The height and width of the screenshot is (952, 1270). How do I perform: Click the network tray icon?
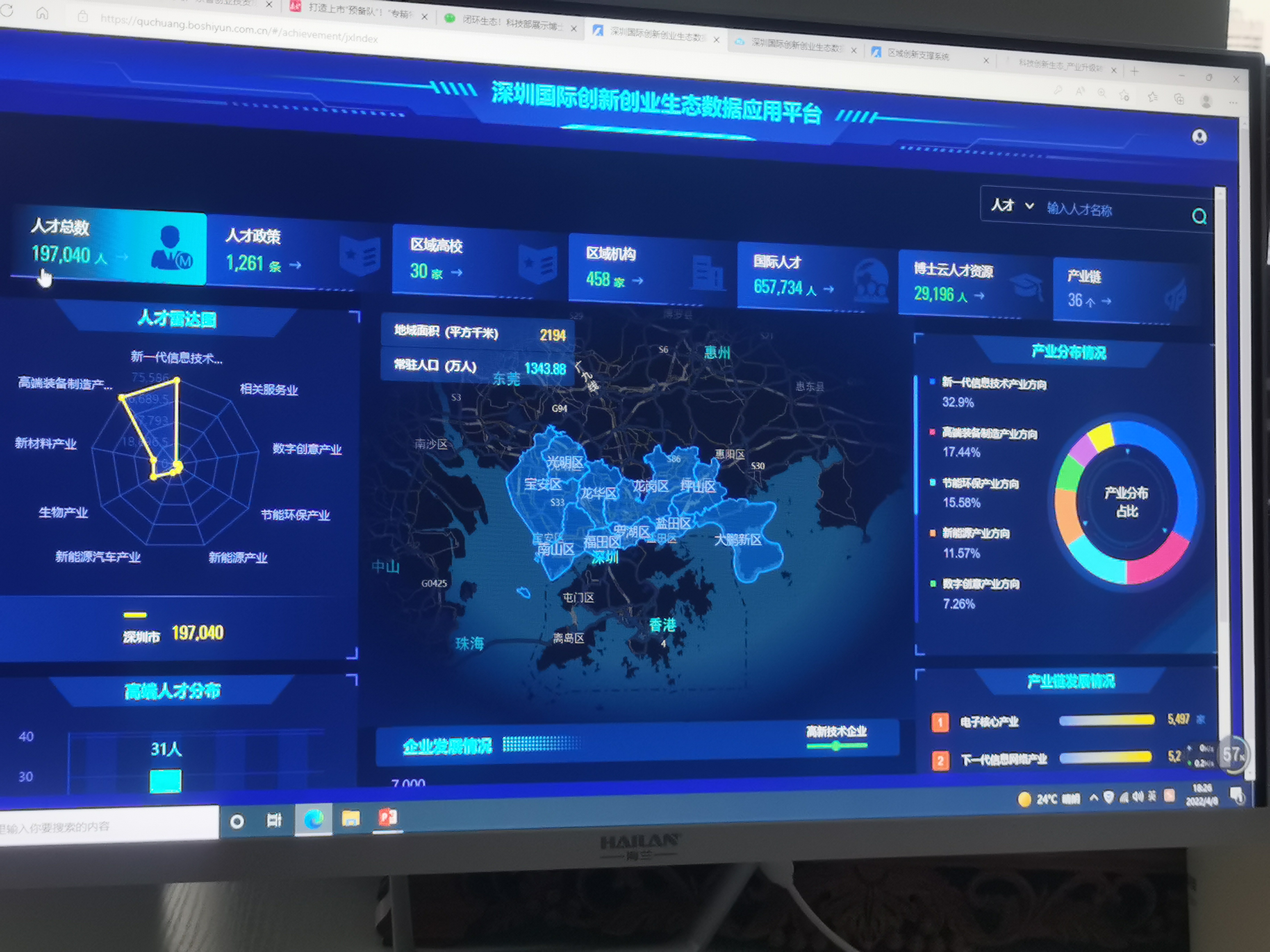pyautogui.click(x=1124, y=797)
